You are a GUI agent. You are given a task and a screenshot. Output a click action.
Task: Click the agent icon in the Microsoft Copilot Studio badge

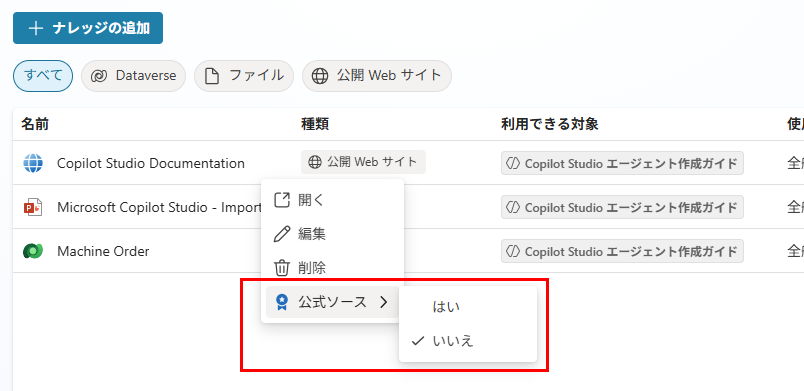(x=513, y=207)
